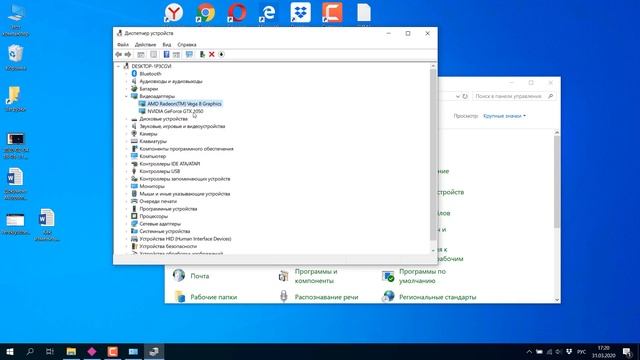Open Yandex Browser desktop shortcut
This screenshot has height=360, width=640.
173,12
